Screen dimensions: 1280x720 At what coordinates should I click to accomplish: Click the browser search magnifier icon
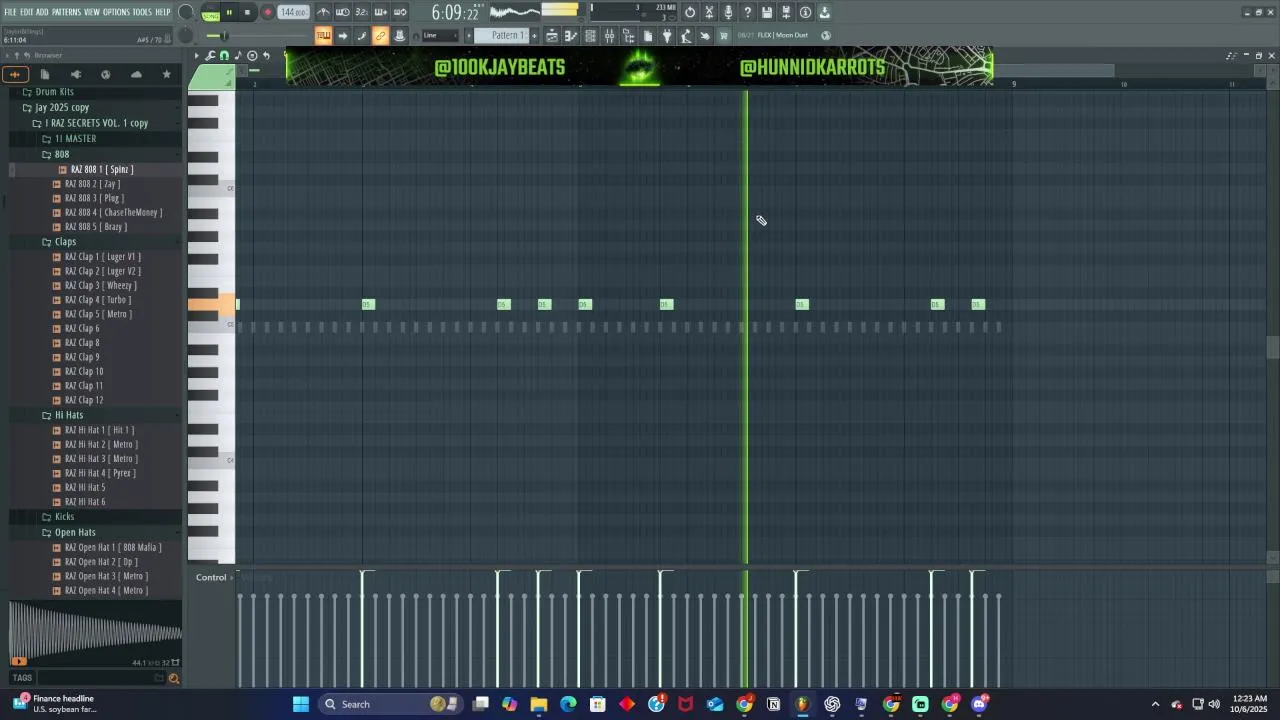[174, 678]
